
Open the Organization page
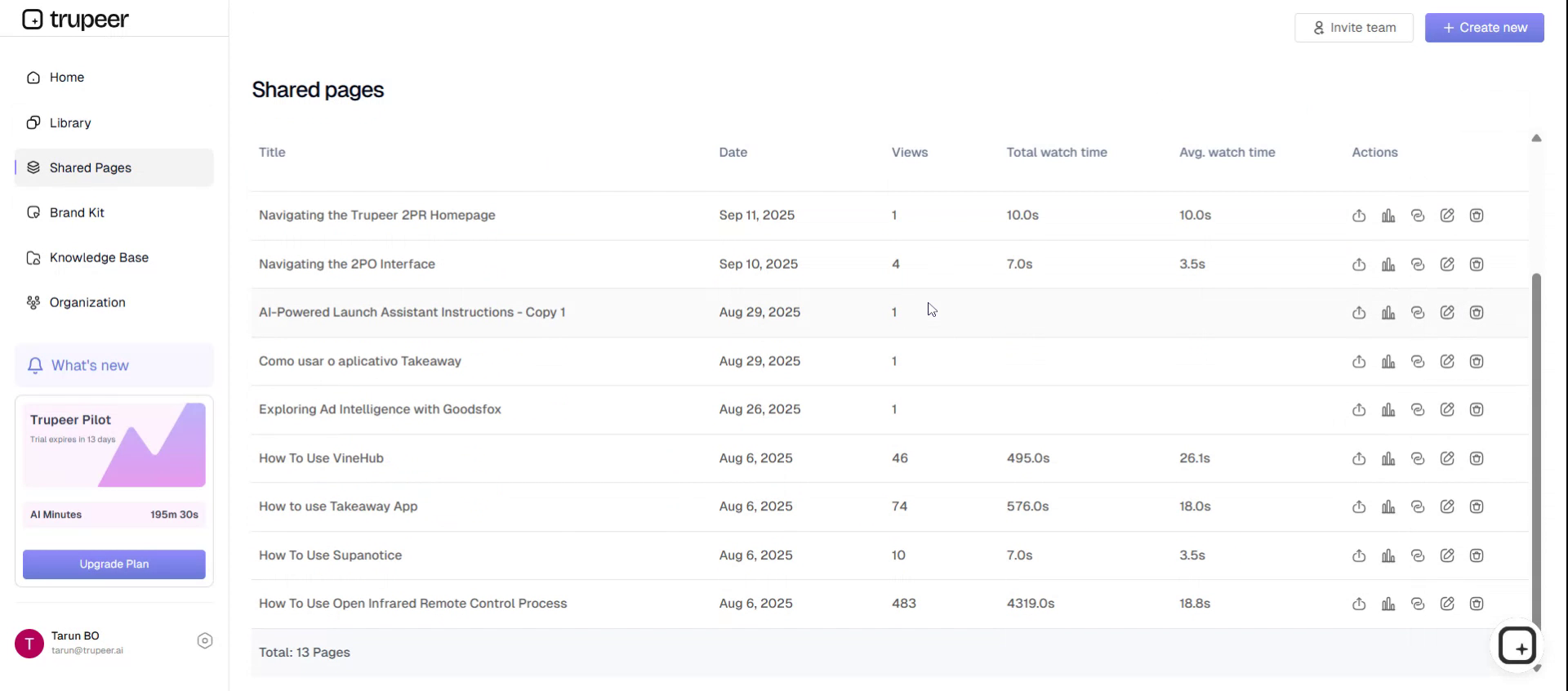[114, 302]
